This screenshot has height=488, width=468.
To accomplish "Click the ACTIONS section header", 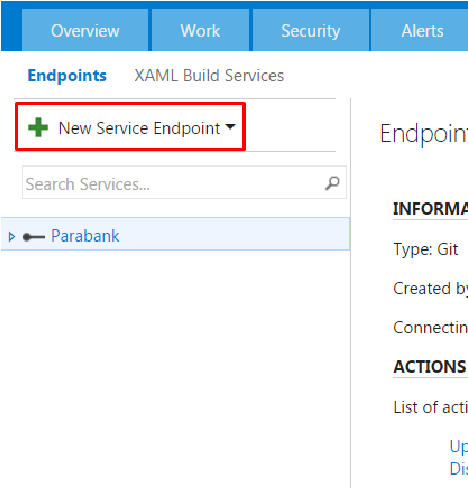I will (x=430, y=367).
